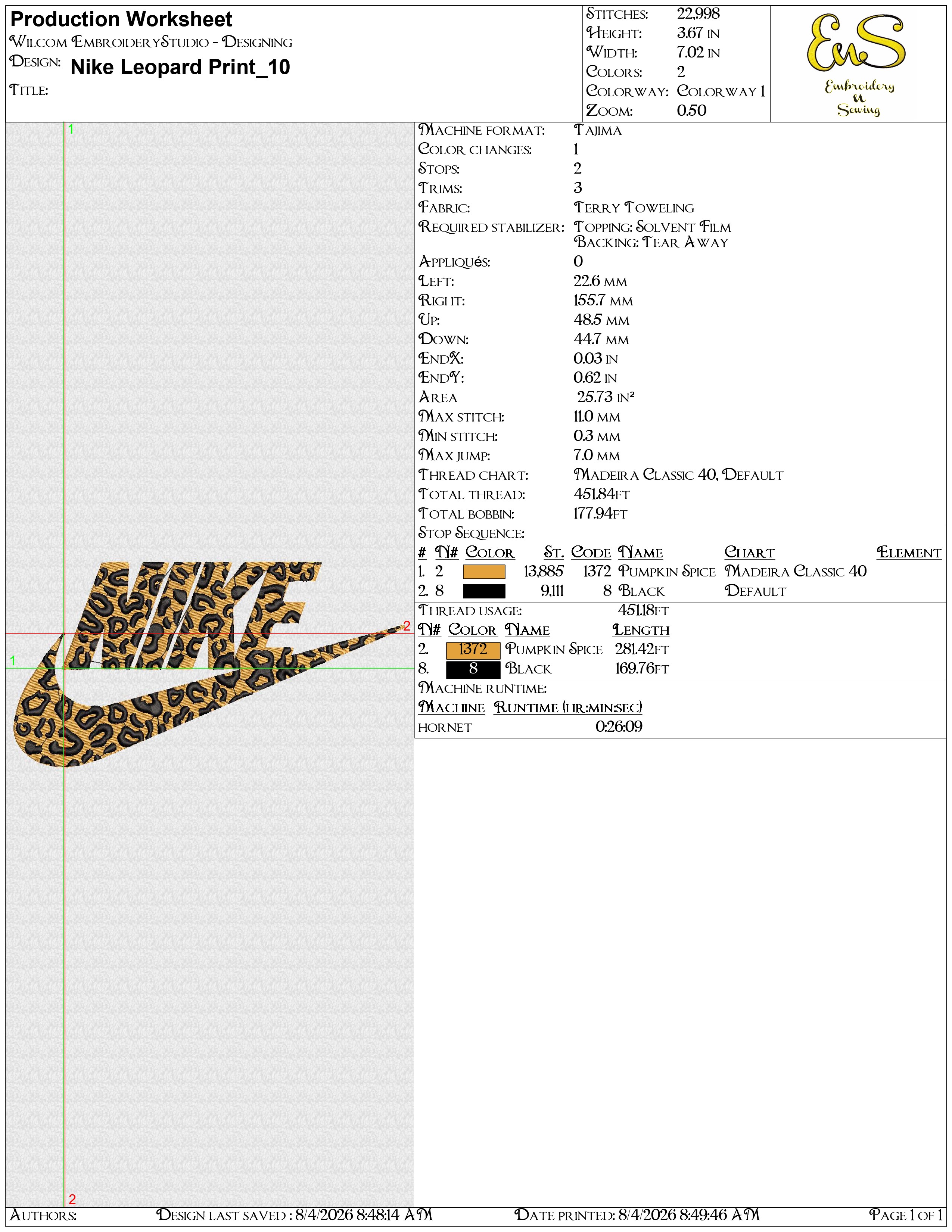This screenshot has width=952, height=1232.
Task: Click the Up value 48.5 mm
Action: (601, 320)
